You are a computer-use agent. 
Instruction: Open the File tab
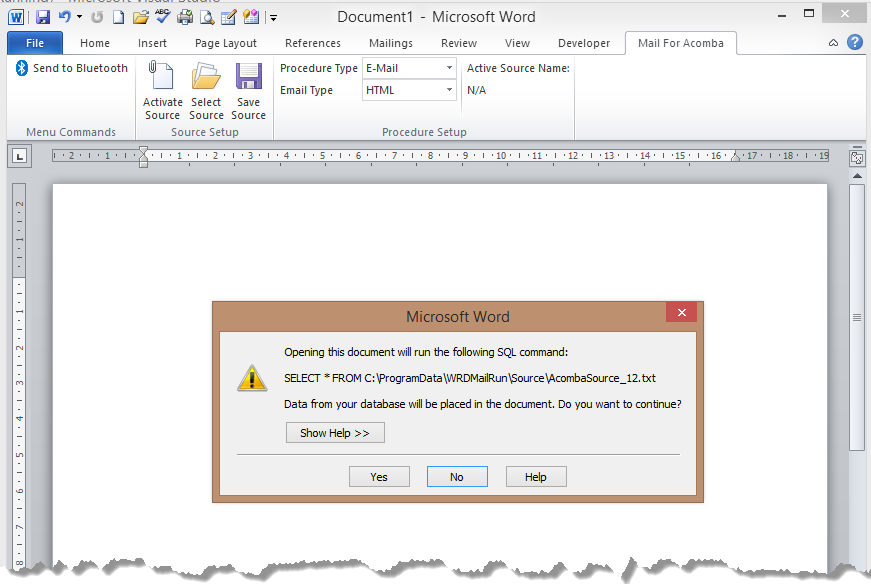click(x=34, y=43)
